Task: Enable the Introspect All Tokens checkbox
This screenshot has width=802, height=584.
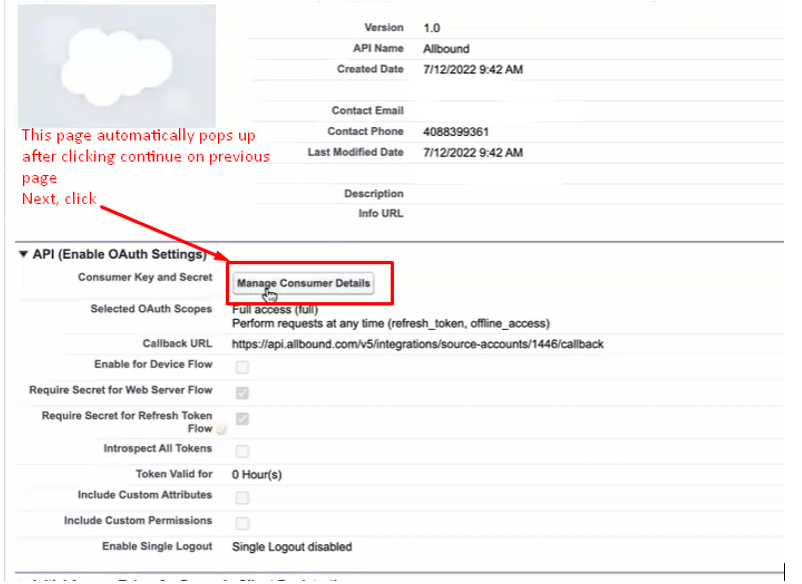Action: [x=242, y=451]
